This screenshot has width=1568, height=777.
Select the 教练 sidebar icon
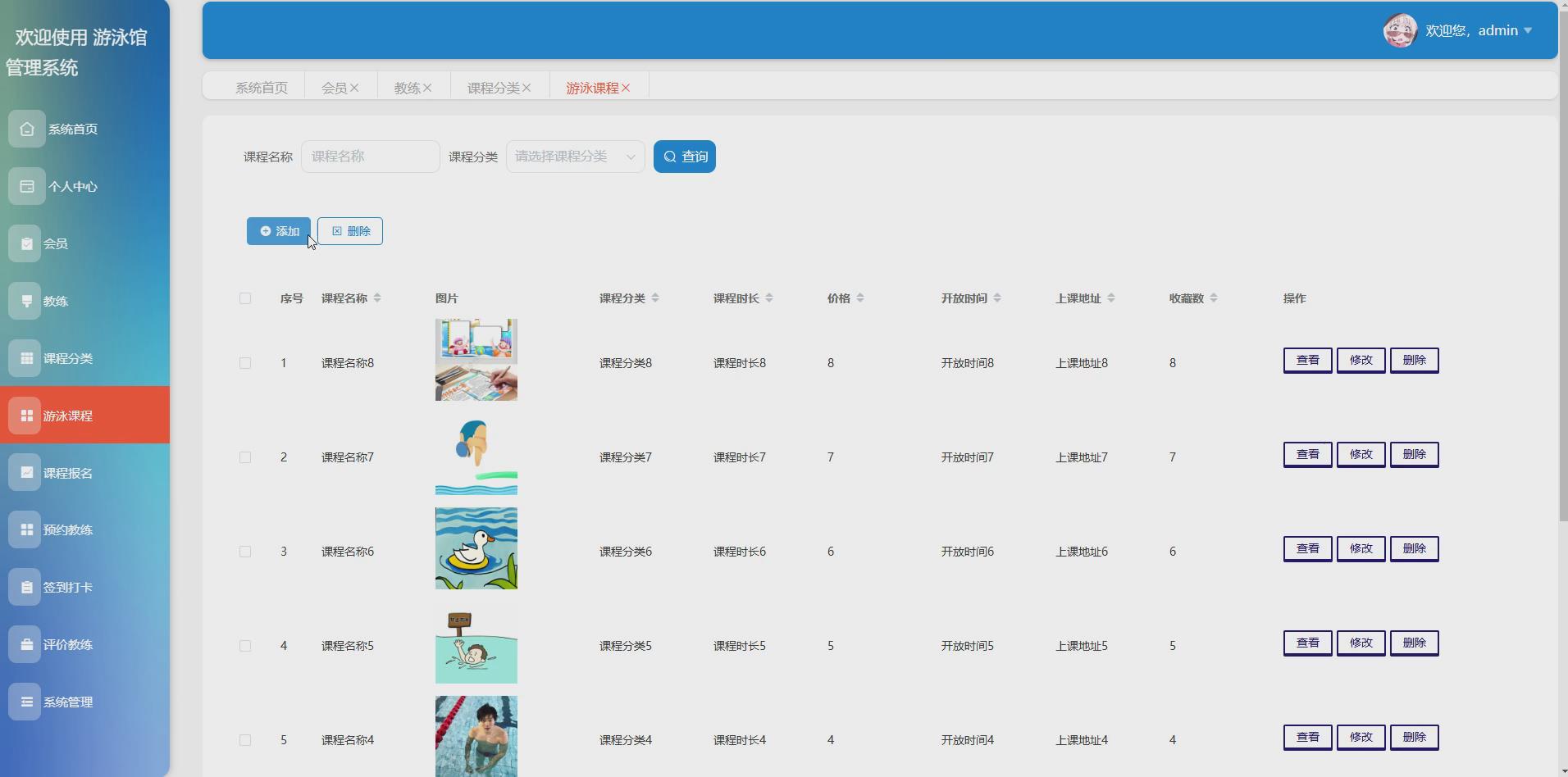pos(25,300)
